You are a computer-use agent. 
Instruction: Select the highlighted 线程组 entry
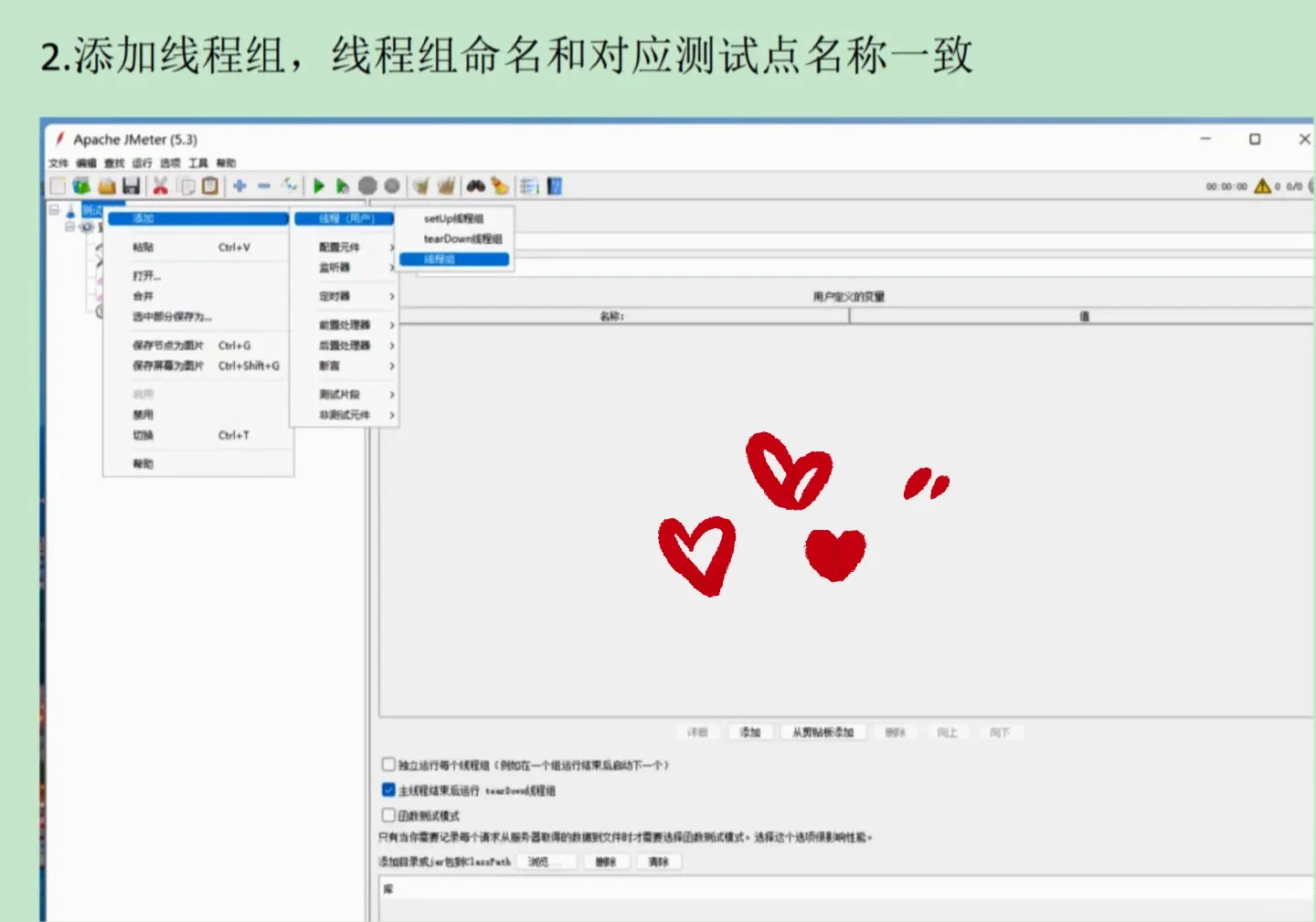[x=454, y=260]
